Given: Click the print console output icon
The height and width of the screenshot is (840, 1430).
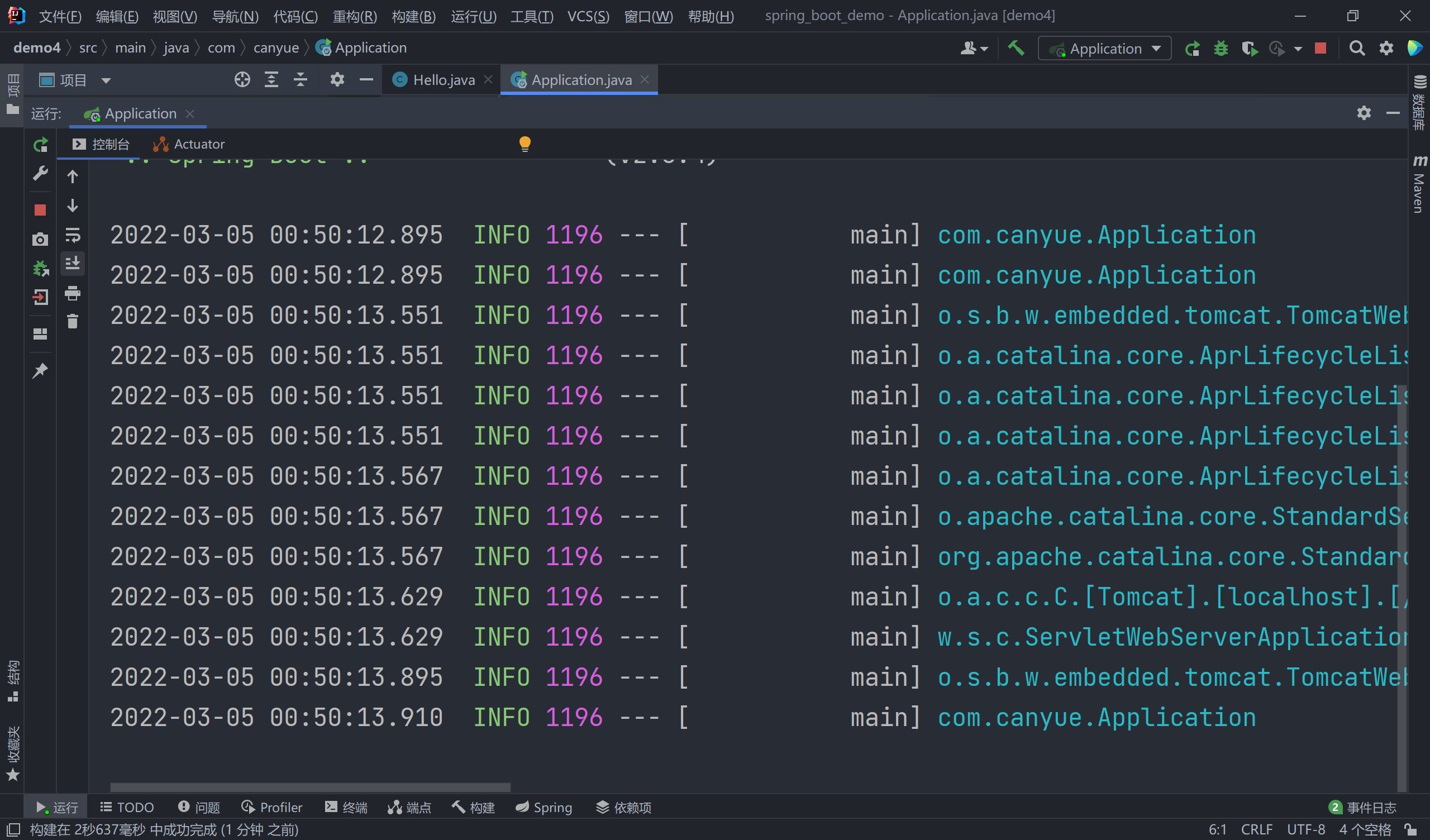Looking at the screenshot, I should coord(73,293).
